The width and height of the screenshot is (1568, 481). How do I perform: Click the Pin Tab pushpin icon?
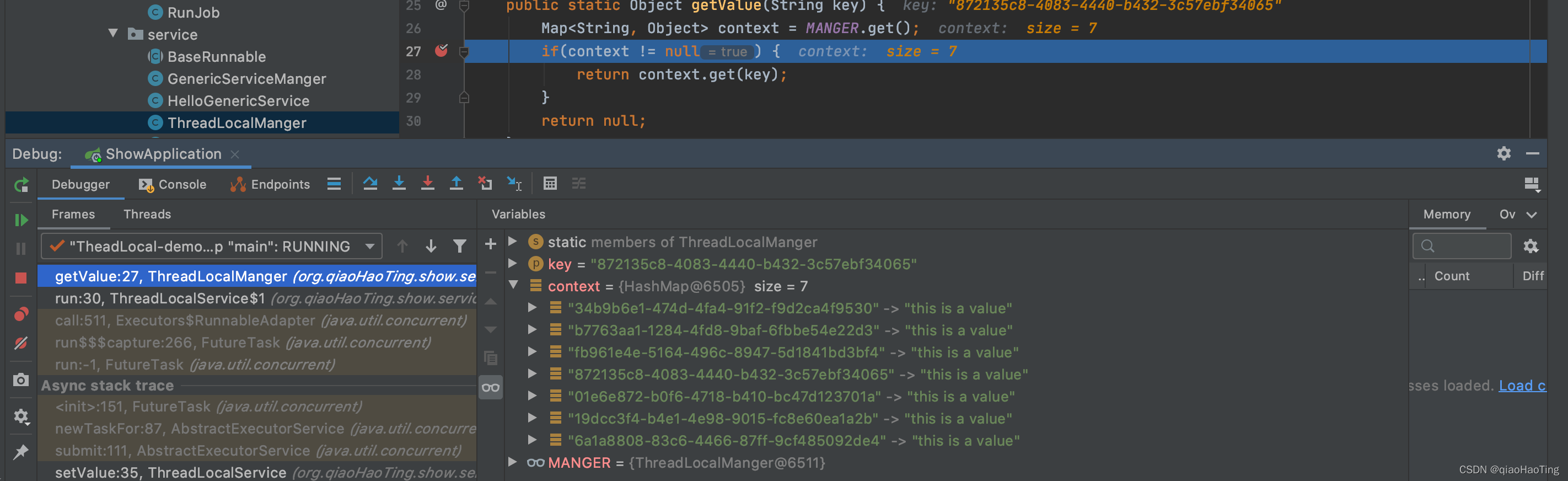coord(22,452)
